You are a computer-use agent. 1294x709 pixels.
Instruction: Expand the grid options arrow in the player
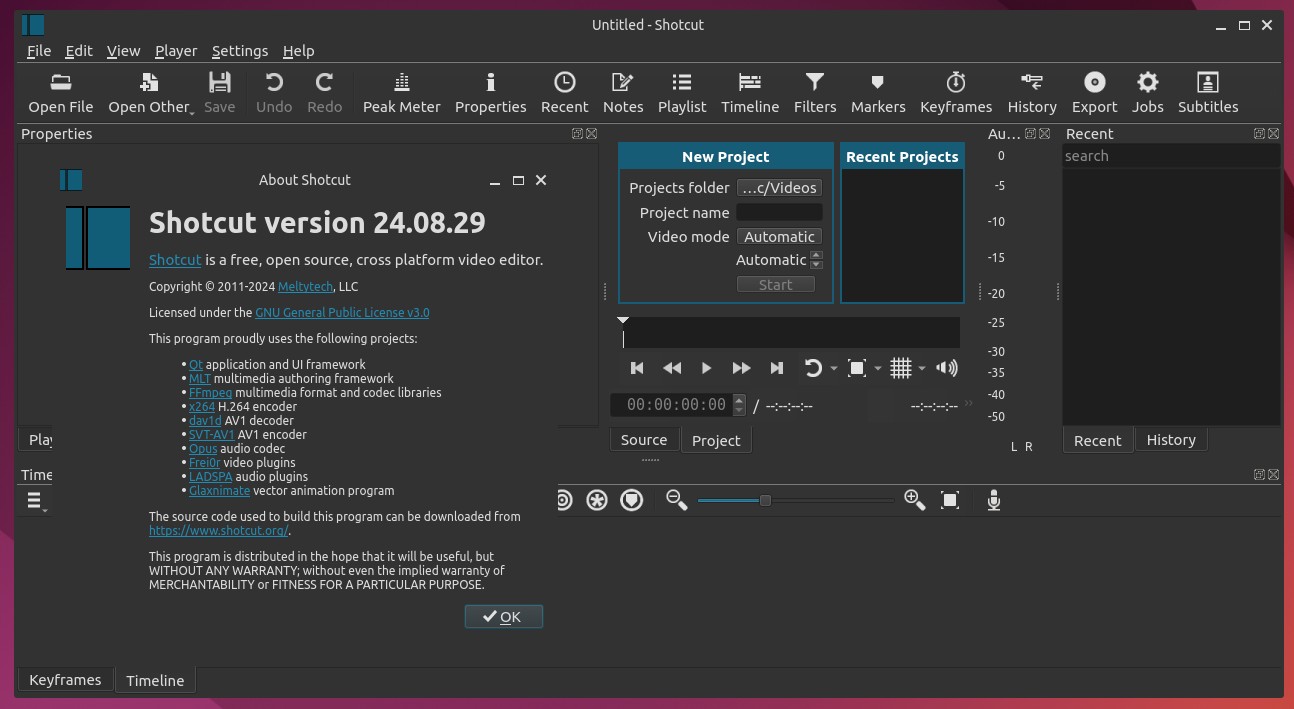(922, 368)
